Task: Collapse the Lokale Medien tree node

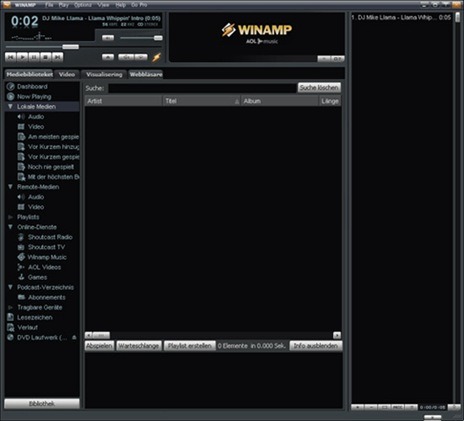Action: click(x=10, y=106)
